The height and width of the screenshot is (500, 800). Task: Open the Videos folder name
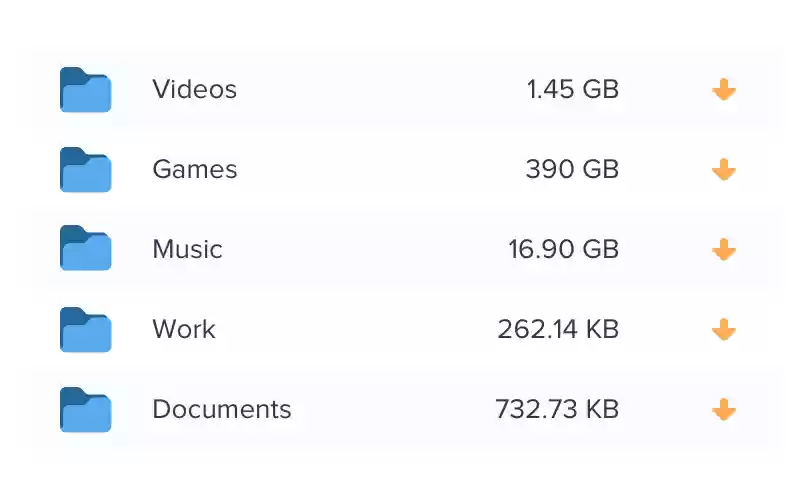pos(194,90)
